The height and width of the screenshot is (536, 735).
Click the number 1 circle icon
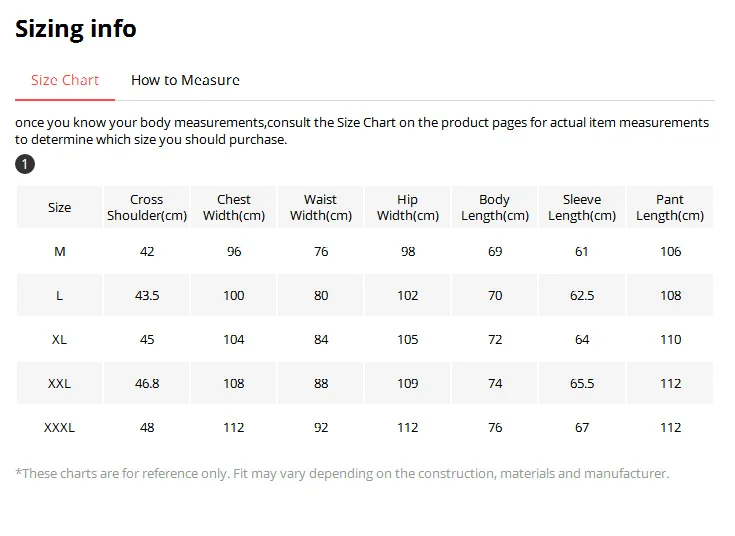click(x=25, y=164)
